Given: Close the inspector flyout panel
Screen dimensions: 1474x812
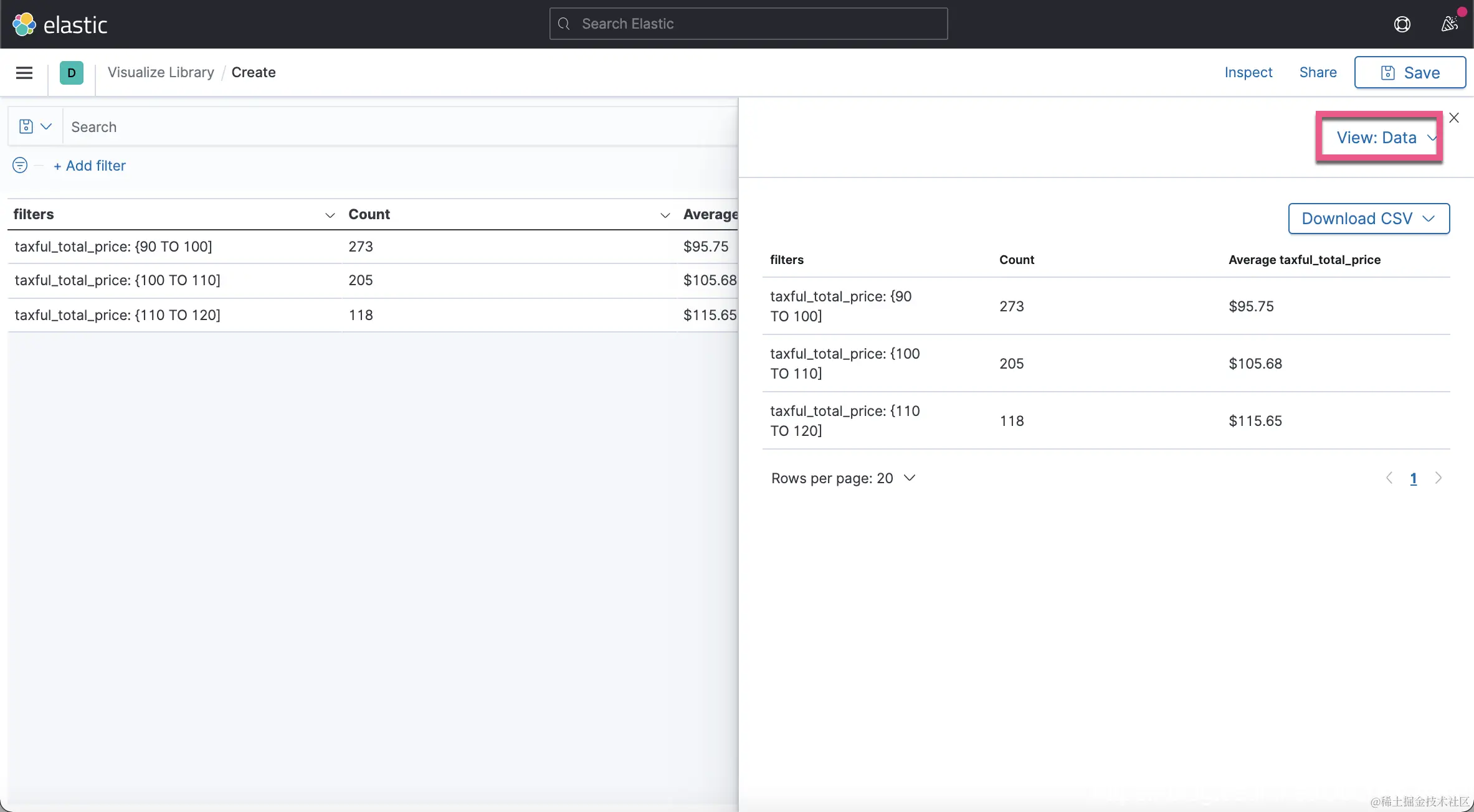Looking at the screenshot, I should [x=1454, y=118].
